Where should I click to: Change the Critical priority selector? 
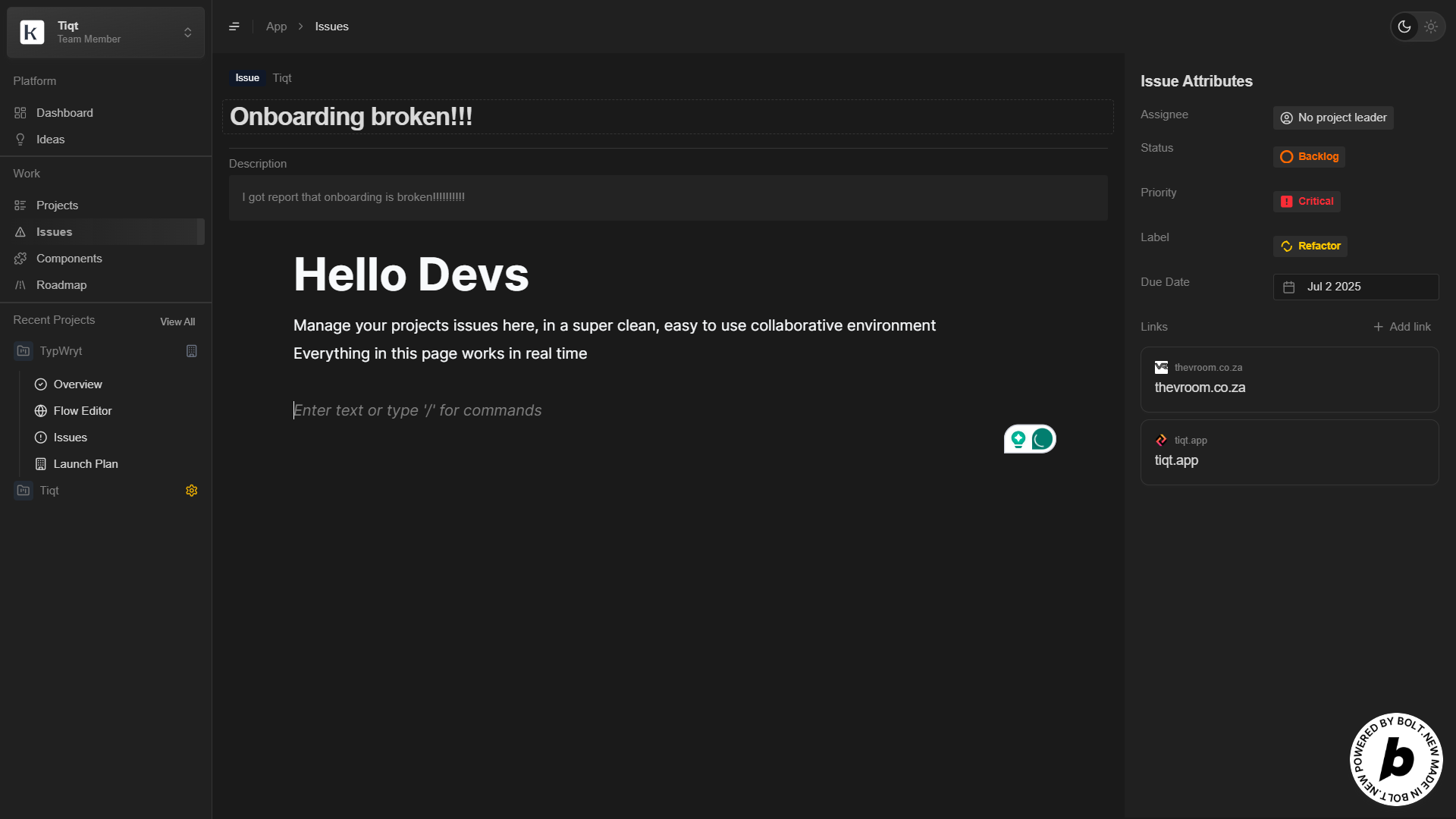click(x=1307, y=202)
